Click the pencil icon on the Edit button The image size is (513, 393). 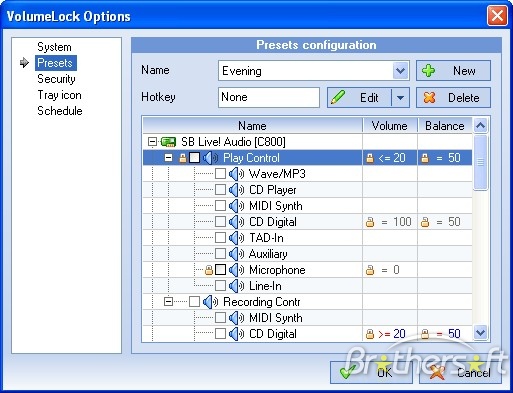[x=338, y=98]
